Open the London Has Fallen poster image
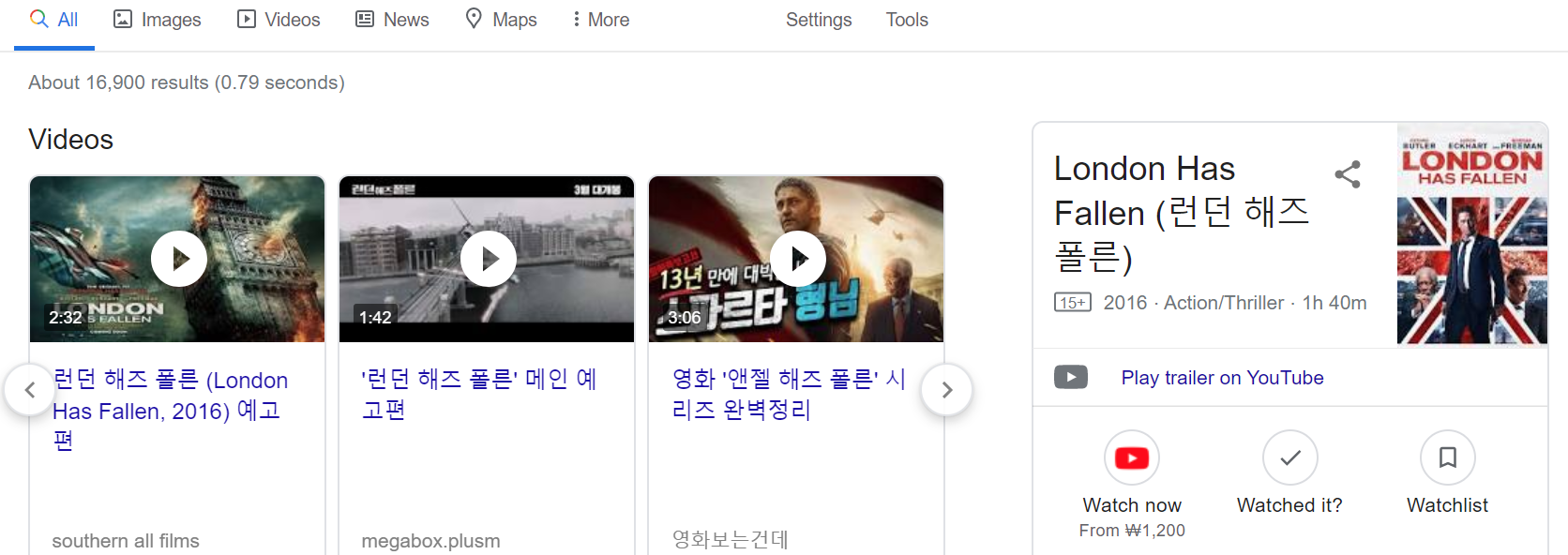The width and height of the screenshot is (1568, 555). pos(1472,234)
